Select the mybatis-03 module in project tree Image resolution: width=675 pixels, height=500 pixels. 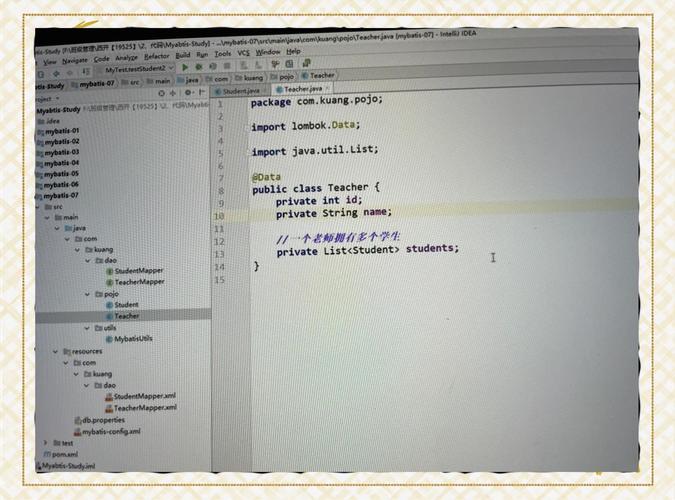pos(62,152)
